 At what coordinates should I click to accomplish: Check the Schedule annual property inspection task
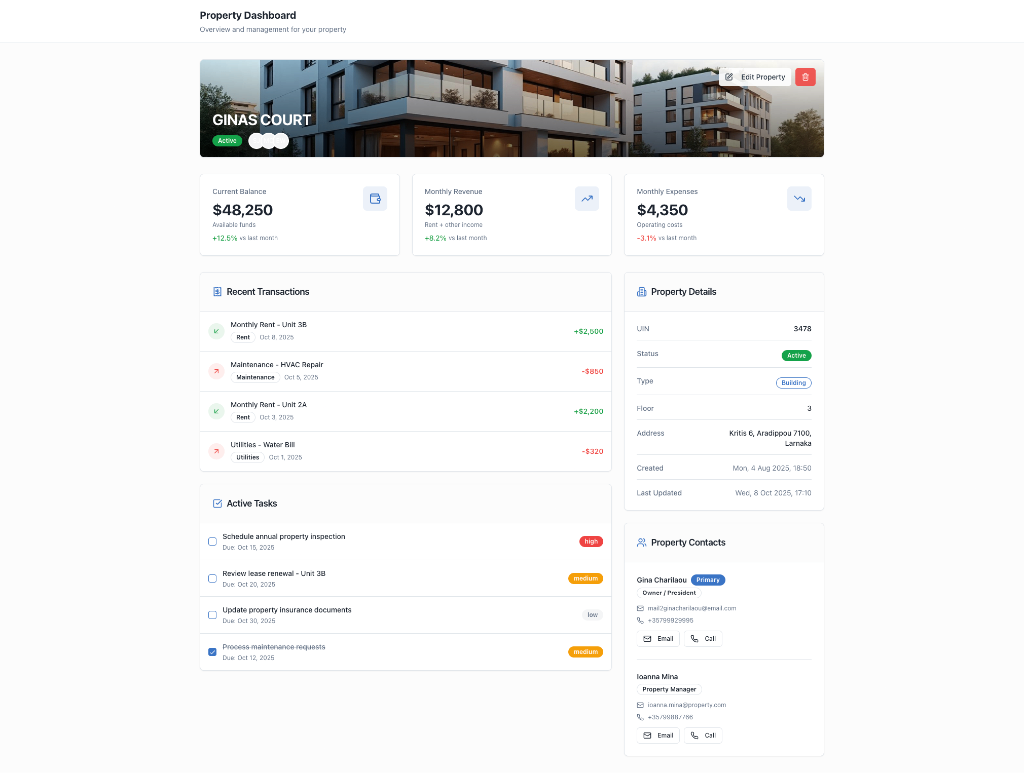tap(212, 541)
